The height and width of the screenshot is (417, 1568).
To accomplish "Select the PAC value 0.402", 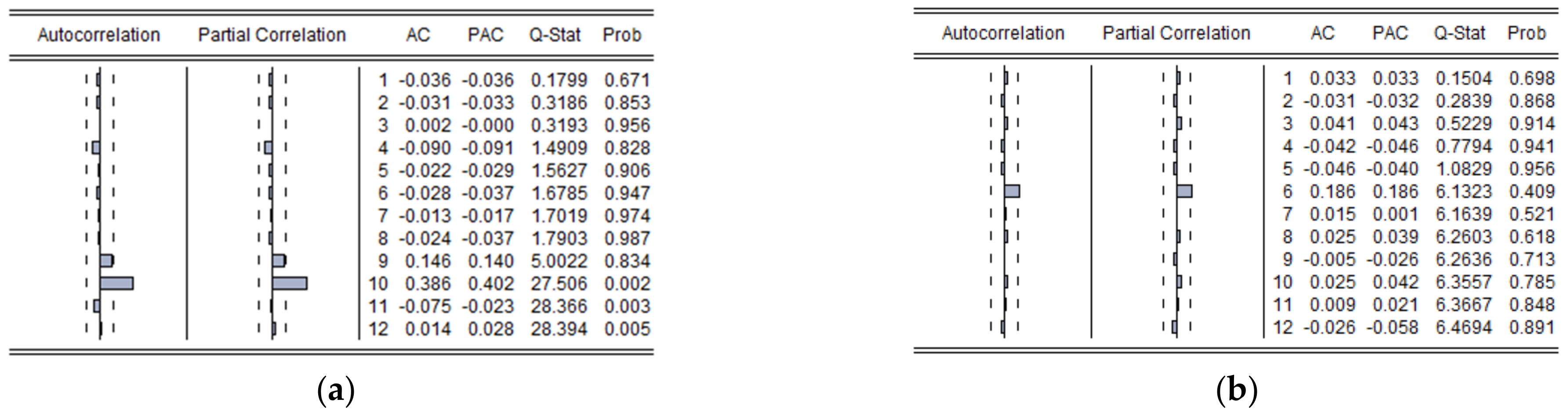I will click(x=490, y=283).
